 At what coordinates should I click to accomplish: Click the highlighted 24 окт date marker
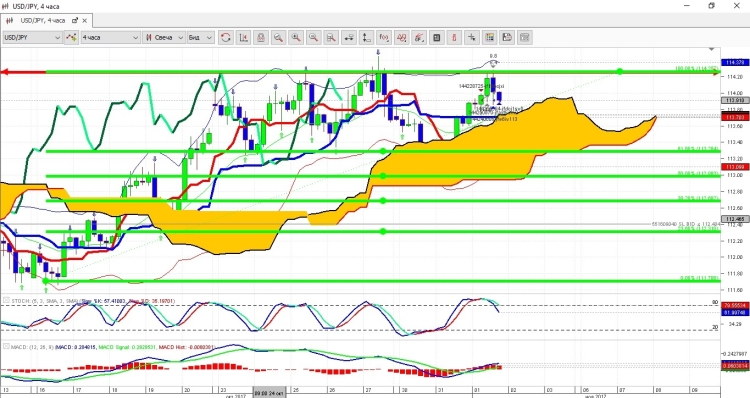pyautogui.click(x=269, y=393)
